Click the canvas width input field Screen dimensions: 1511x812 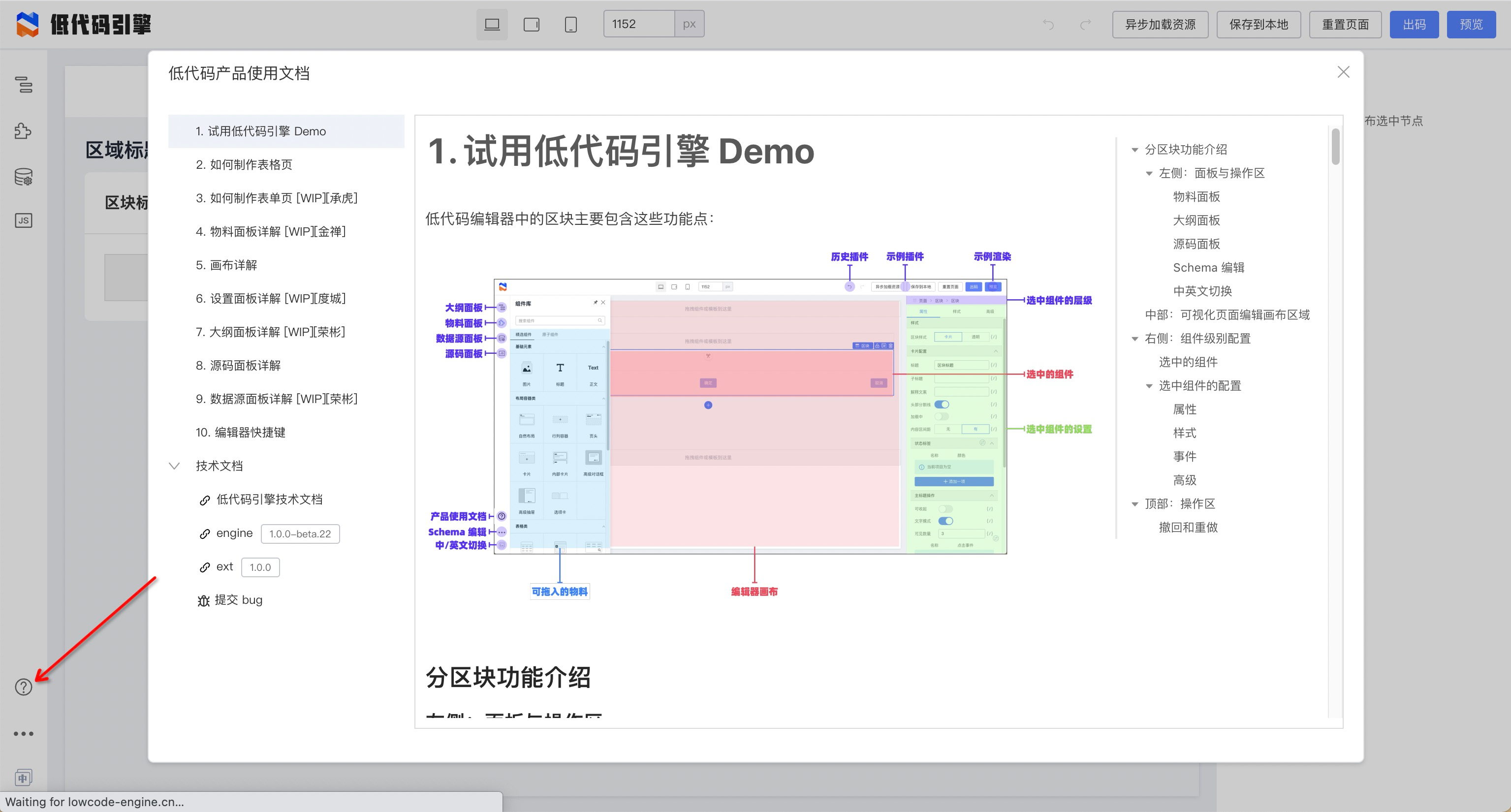[x=639, y=25]
